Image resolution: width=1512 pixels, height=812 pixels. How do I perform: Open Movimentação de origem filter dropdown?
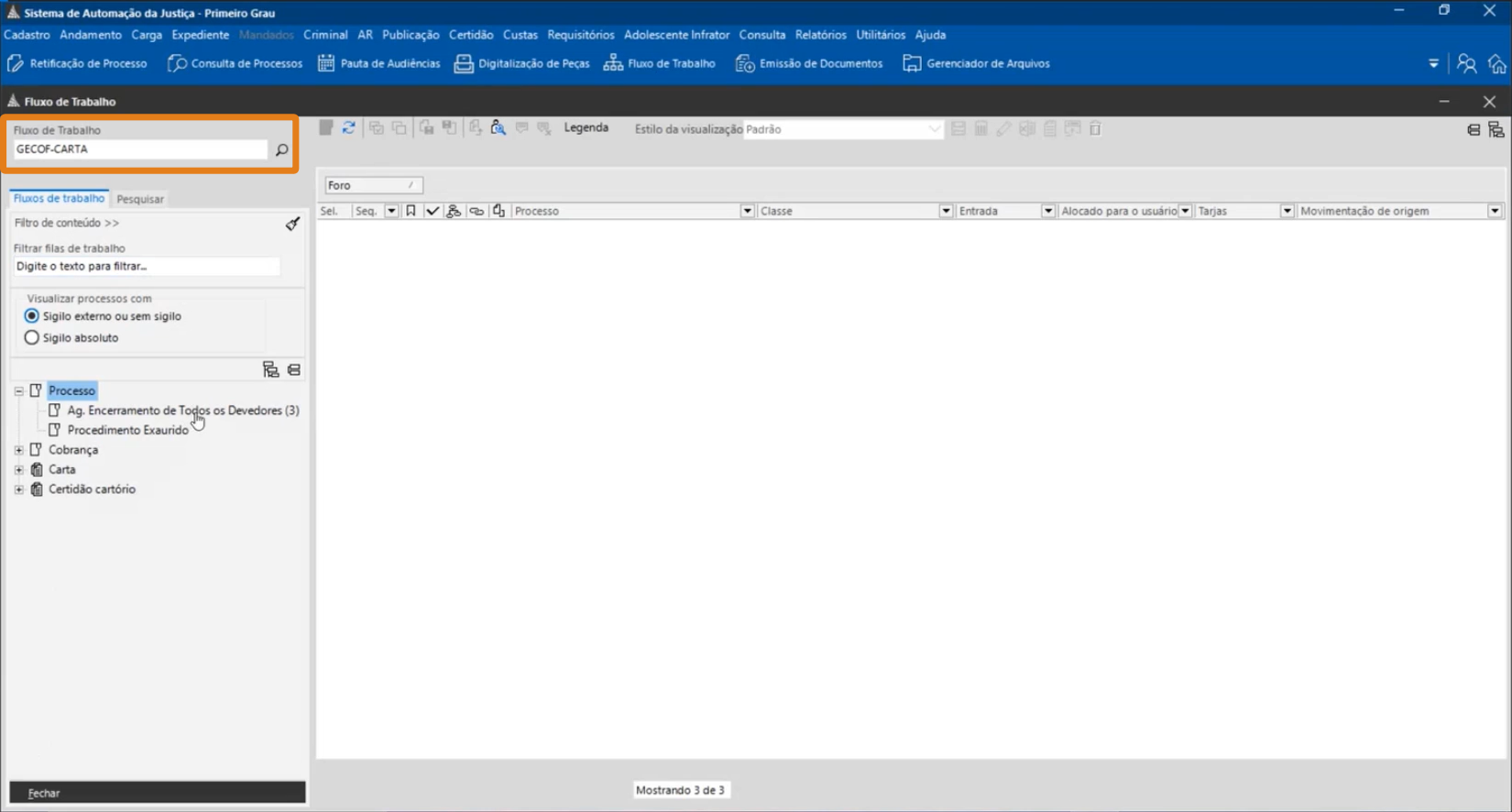tap(1495, 211)
